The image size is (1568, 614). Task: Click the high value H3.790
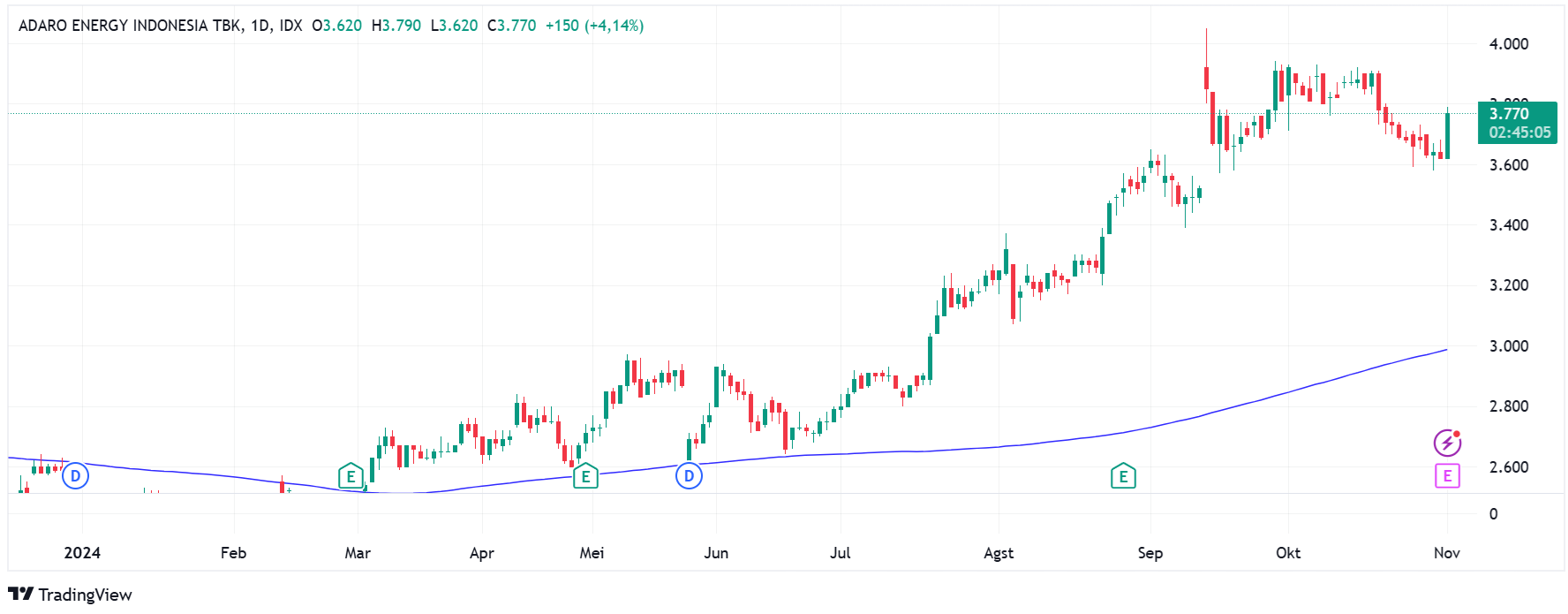pos(396,26)
